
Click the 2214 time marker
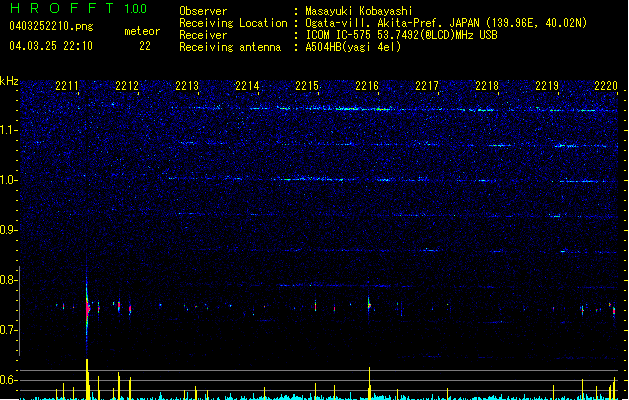pos(247,86)
